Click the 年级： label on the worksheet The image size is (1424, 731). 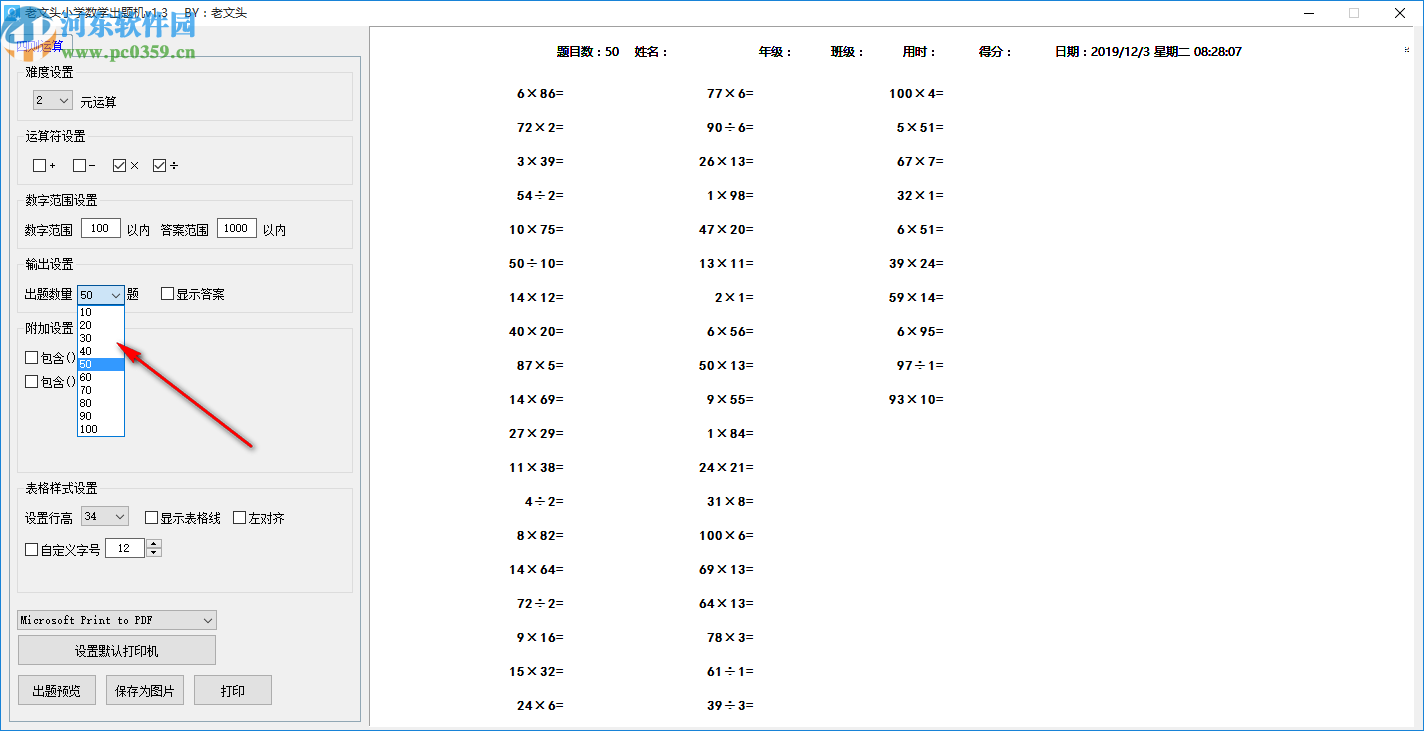pyautogui.click(x=775, y=52)
